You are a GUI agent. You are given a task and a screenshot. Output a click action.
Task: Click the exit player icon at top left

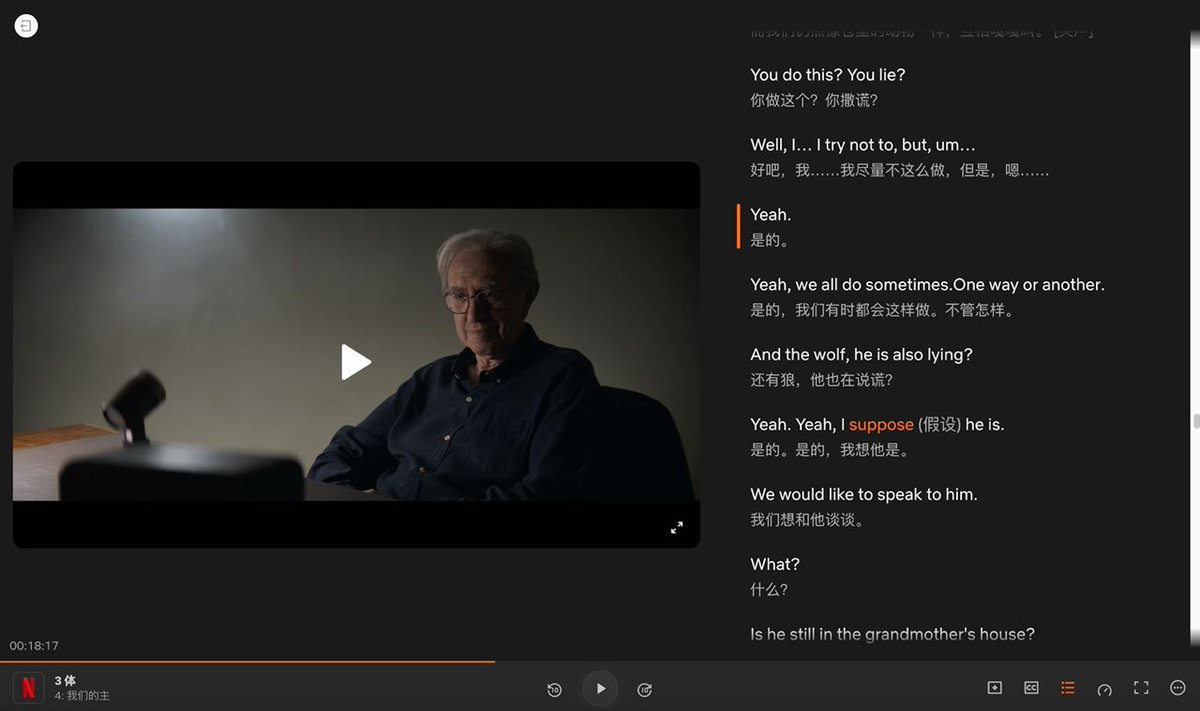(26, 26)
